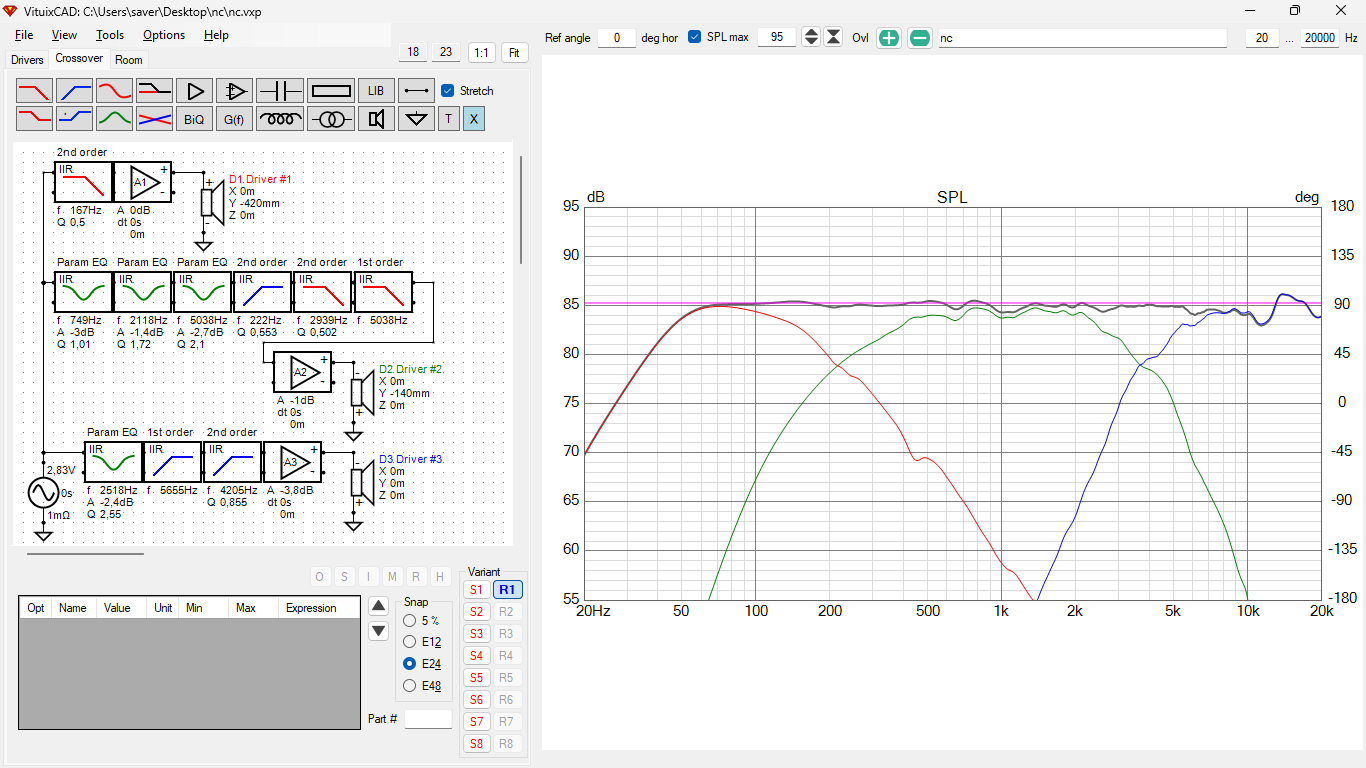Open the Options menu
Image resolution: width=1366 pixels, height=768 pixels.
tap(164, 35)
